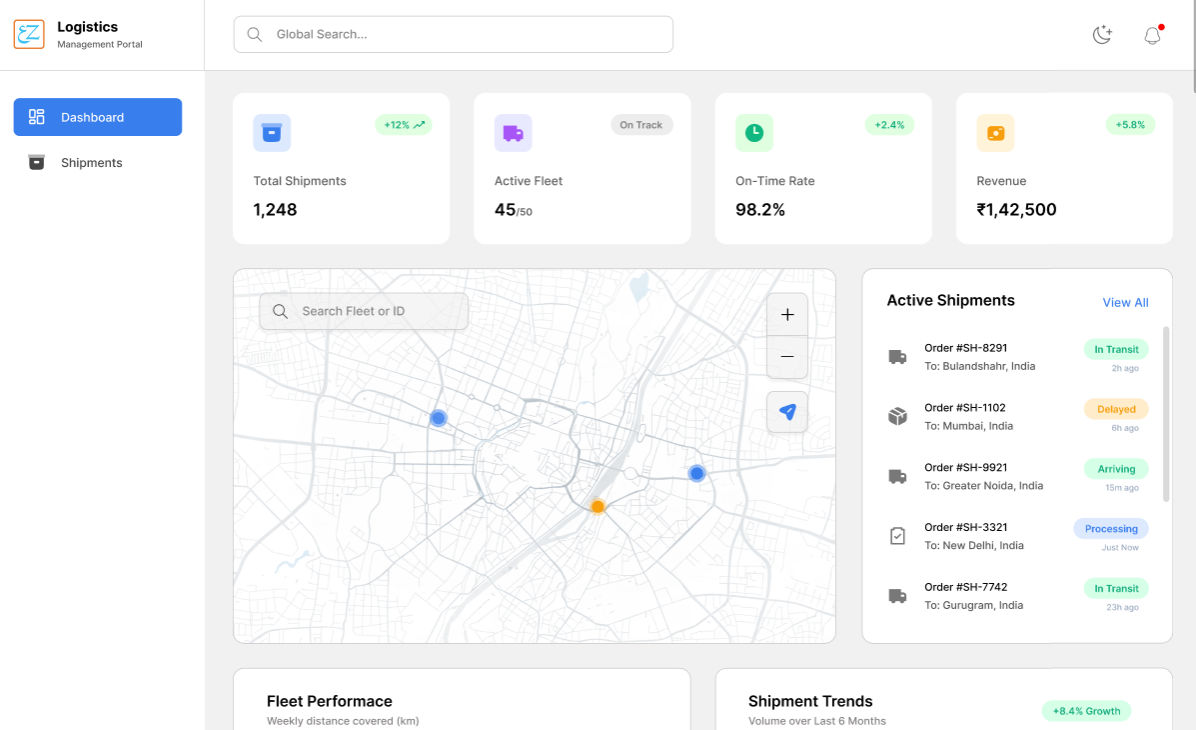Click the Shipments box icon in sidebar

point(36,162)
